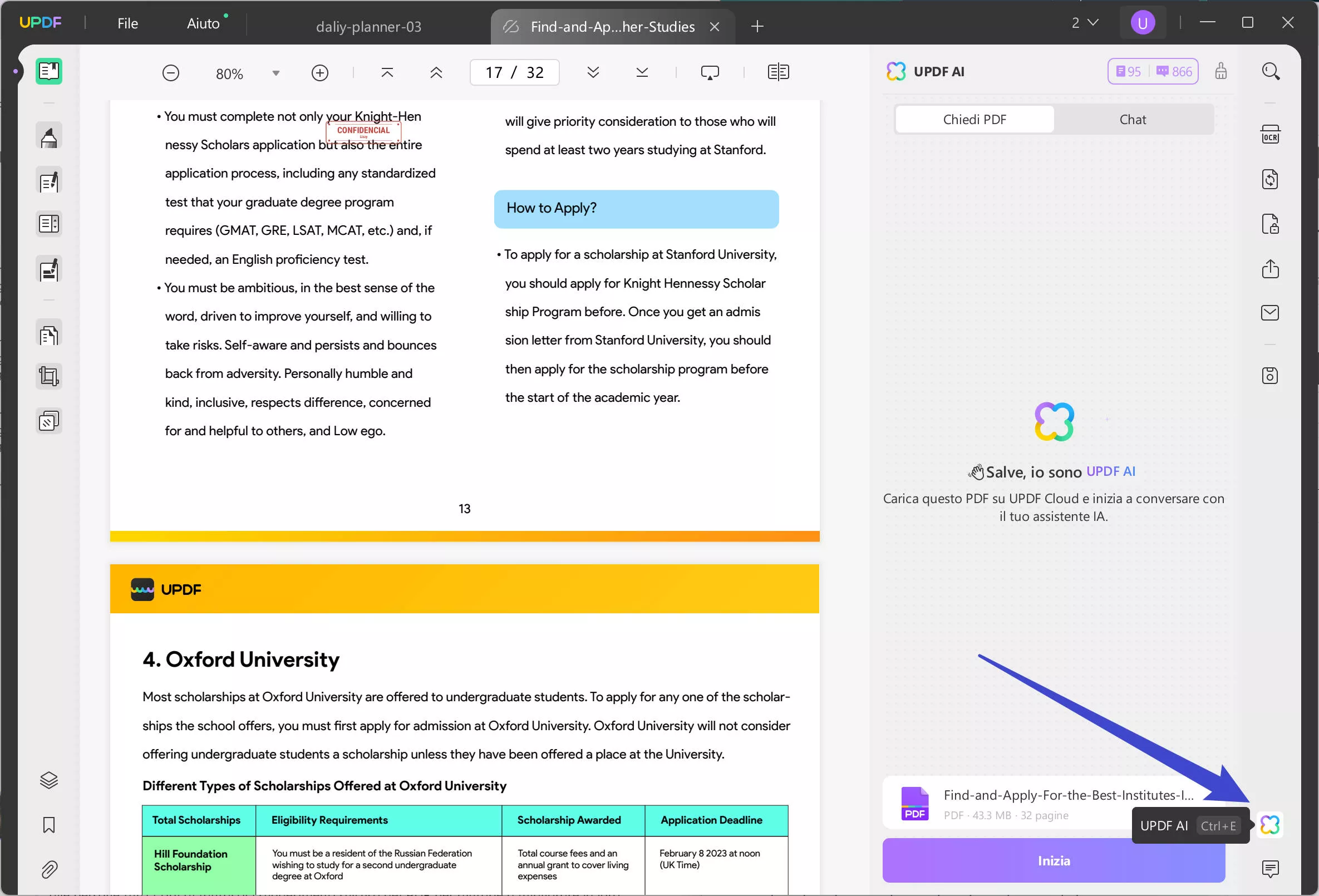Start slideshow presentation mode
The image size is (1319, 896).
(x=710, y=73)
